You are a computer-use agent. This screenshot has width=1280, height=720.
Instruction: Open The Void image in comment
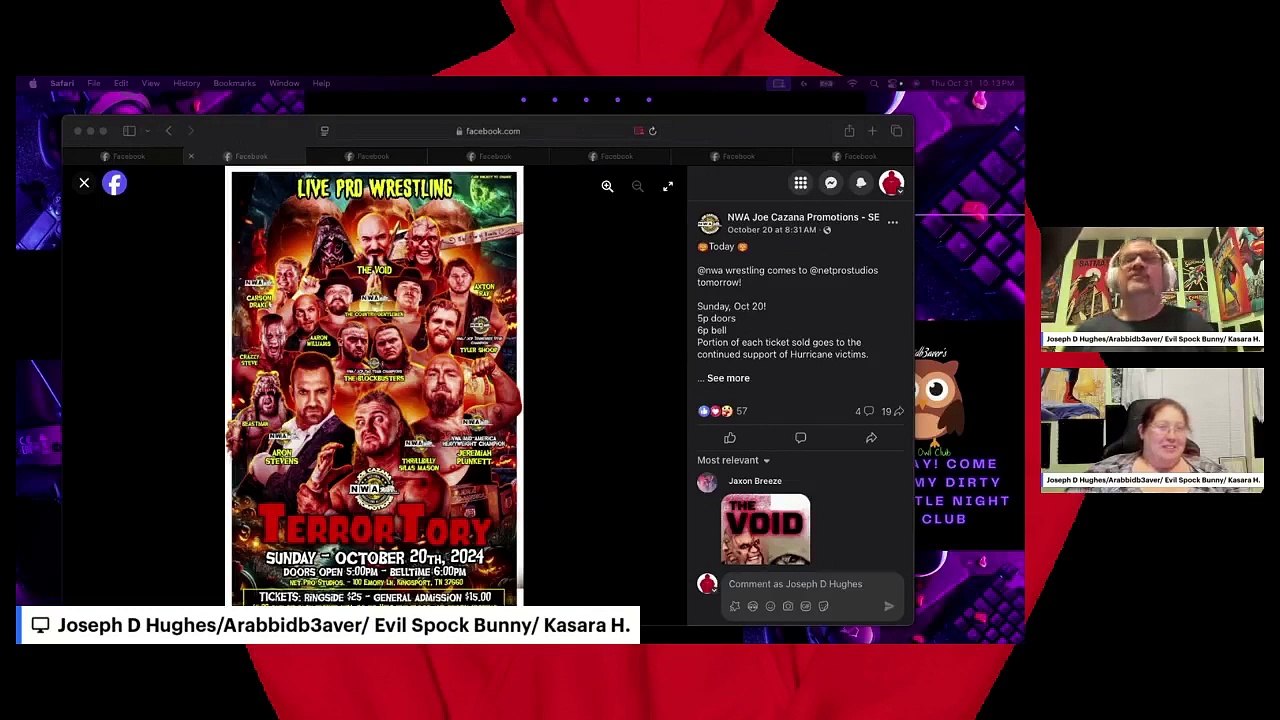pos(766,530)
